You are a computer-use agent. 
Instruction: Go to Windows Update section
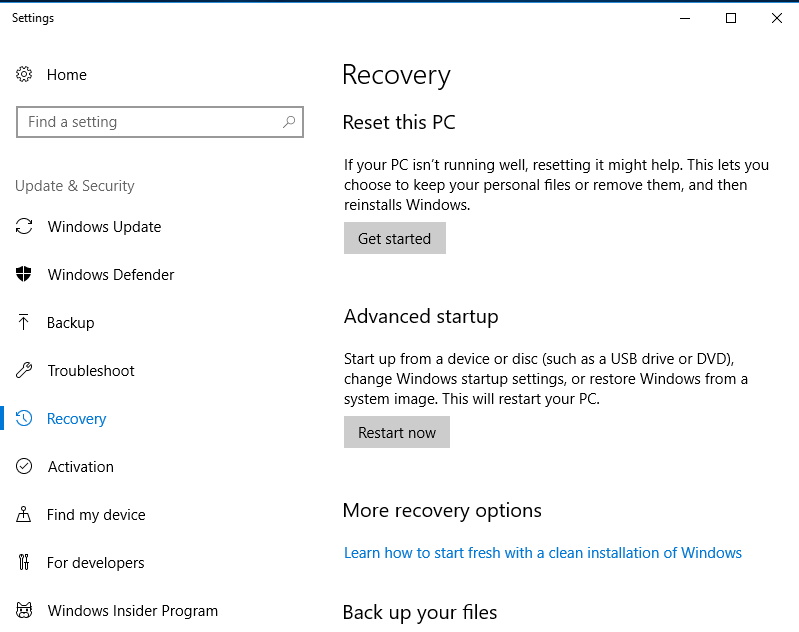click(104, 226)
